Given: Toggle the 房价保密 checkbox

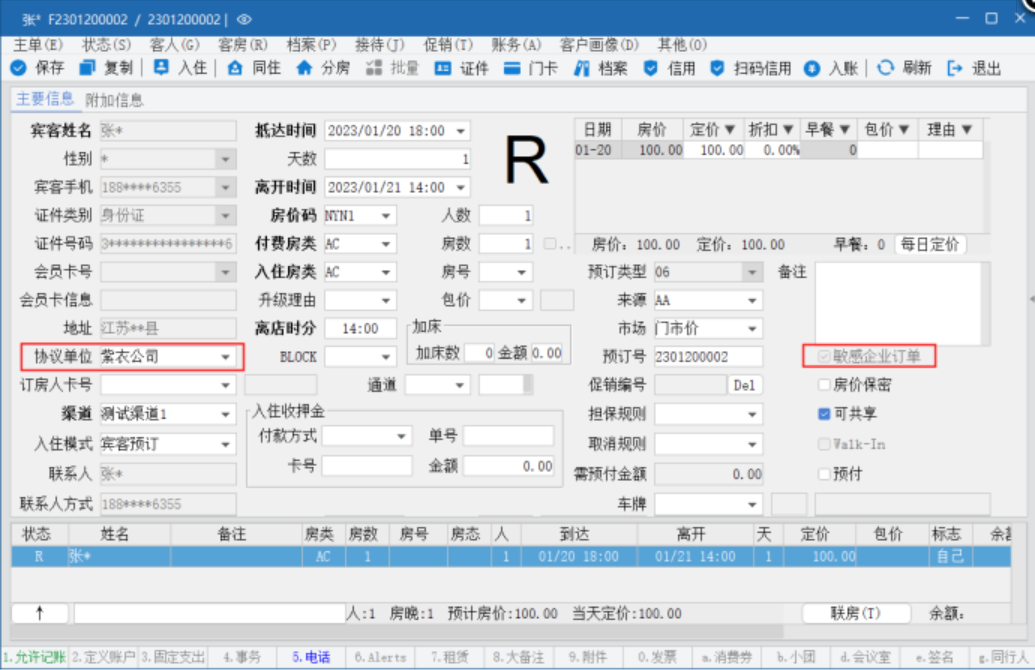Looking at the screenshot, I should click(824, 385).
